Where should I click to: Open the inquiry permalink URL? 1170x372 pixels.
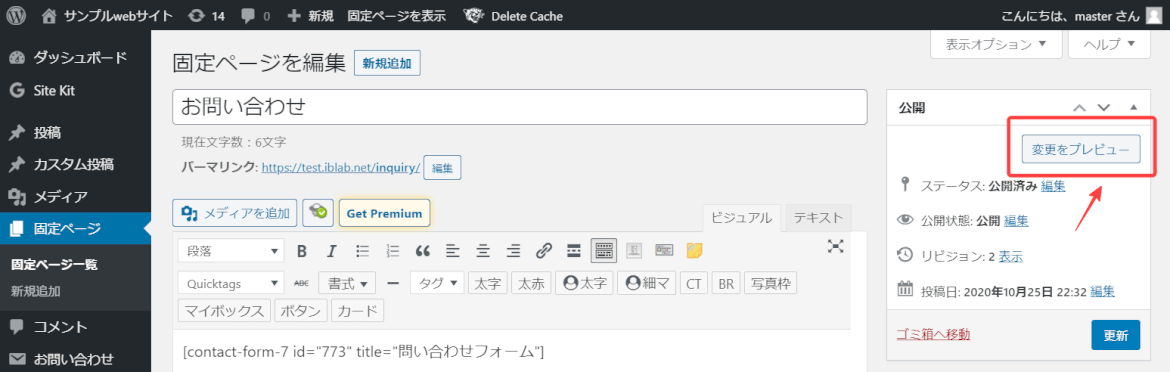tap(341, 168)
